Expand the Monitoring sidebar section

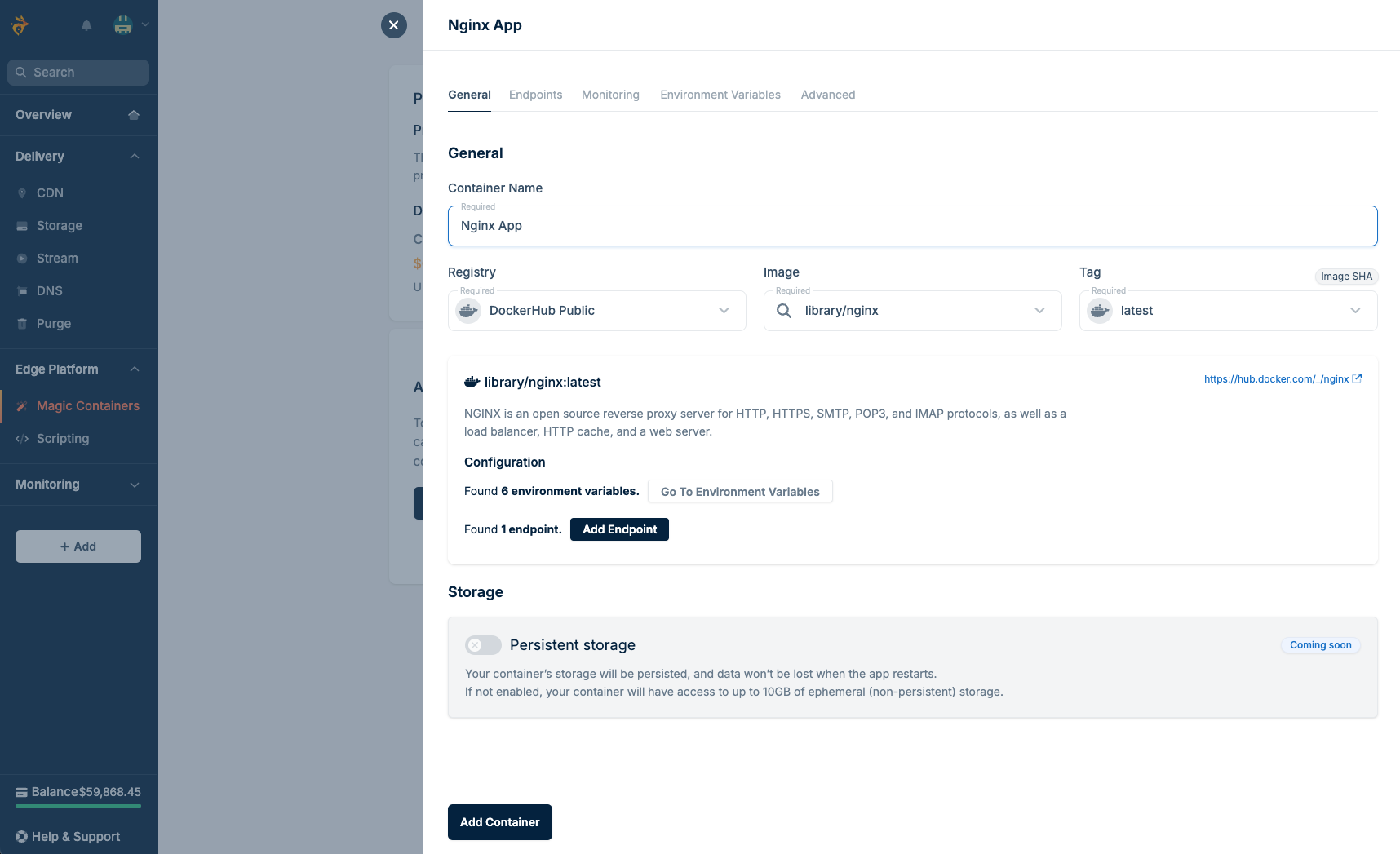[x=135, y=485]
